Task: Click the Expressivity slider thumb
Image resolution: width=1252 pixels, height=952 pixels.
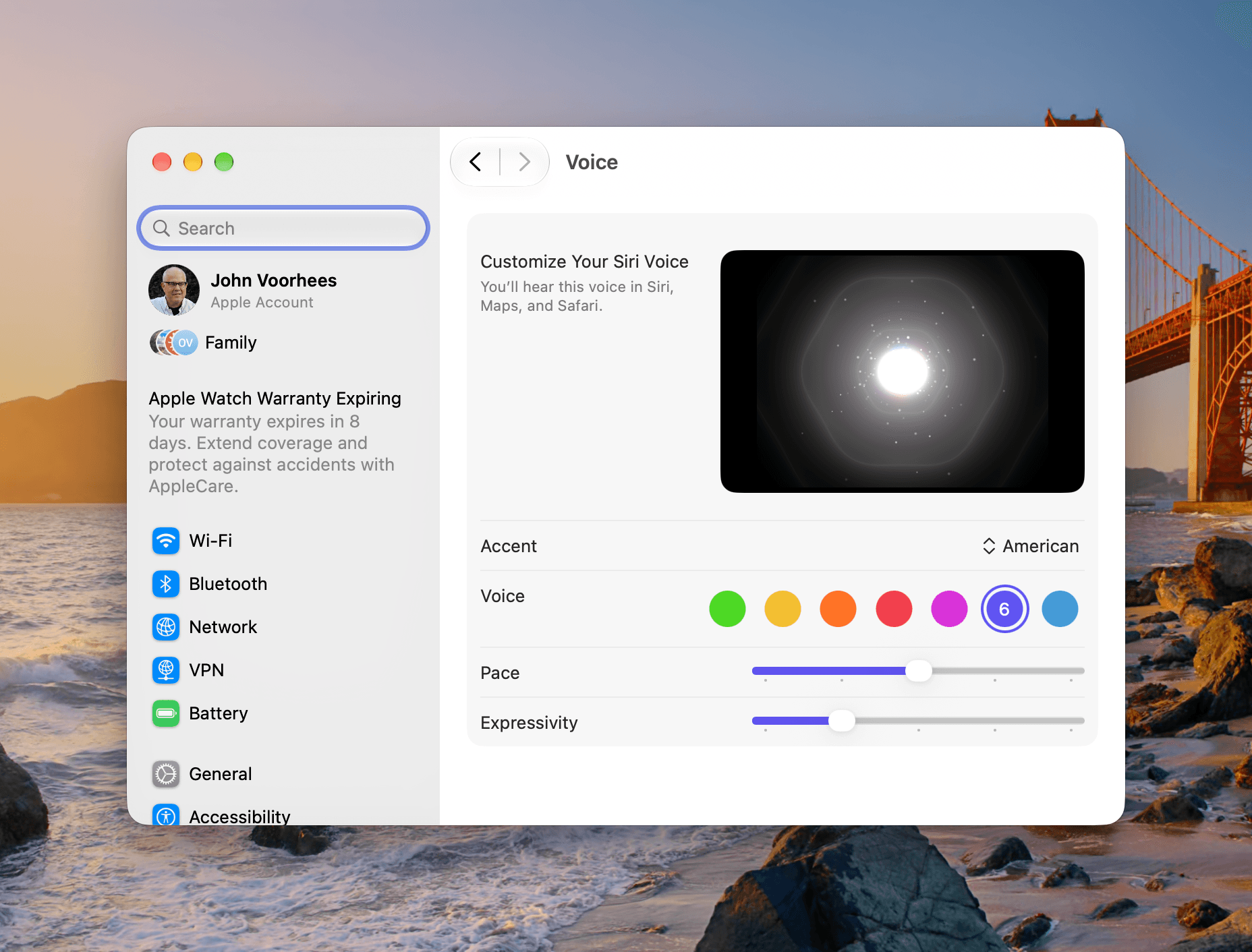Action: 841,721
